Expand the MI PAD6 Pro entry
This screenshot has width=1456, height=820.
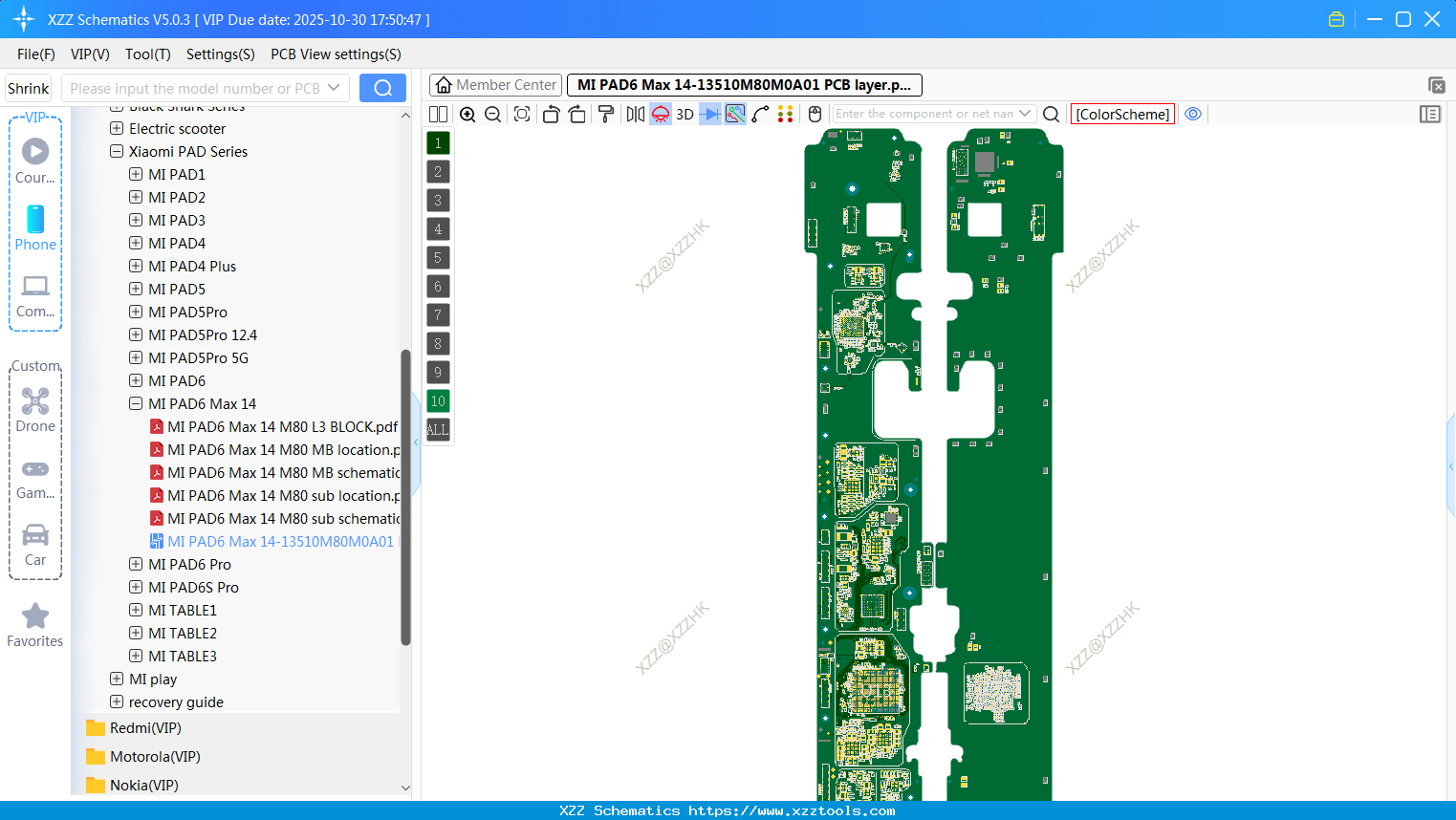(135, 564)
